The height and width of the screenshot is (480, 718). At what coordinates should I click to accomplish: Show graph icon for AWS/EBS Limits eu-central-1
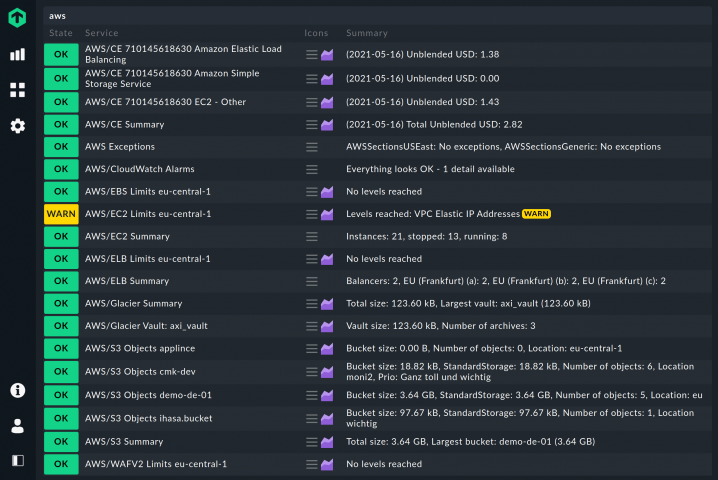click(x=327, y=192)
